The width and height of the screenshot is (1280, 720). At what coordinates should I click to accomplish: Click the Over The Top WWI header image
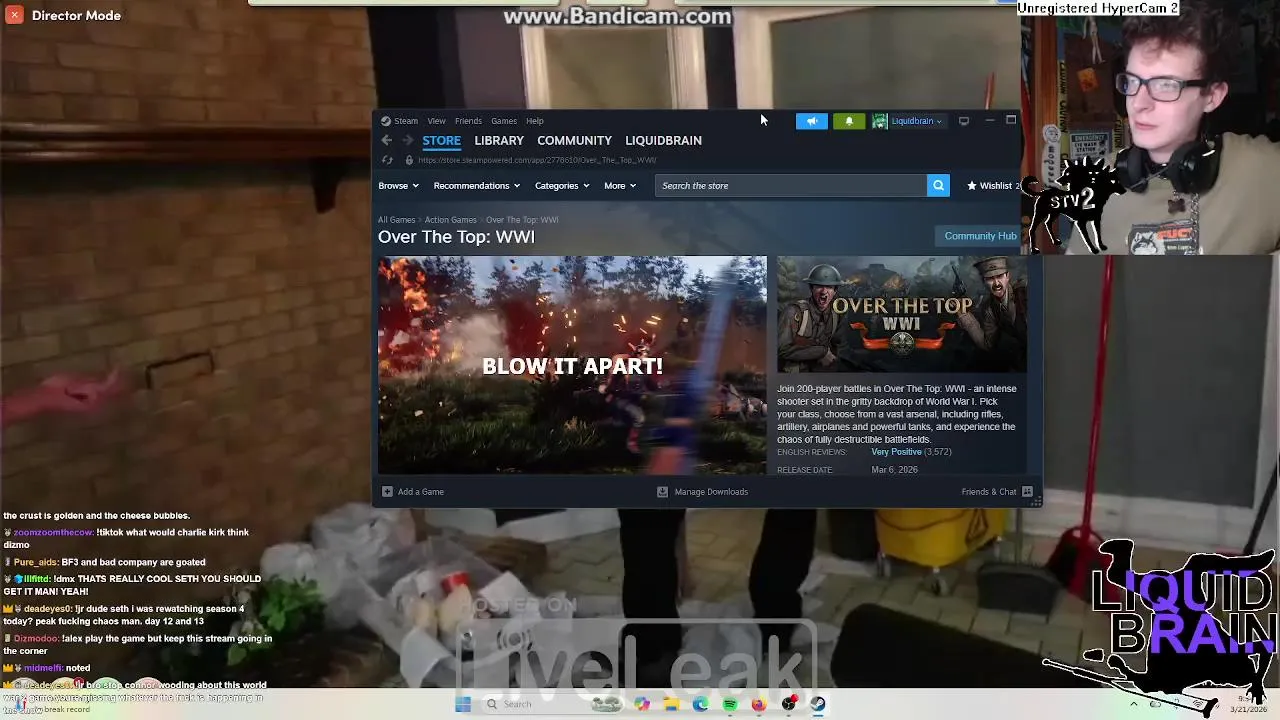tap(902, 314)
